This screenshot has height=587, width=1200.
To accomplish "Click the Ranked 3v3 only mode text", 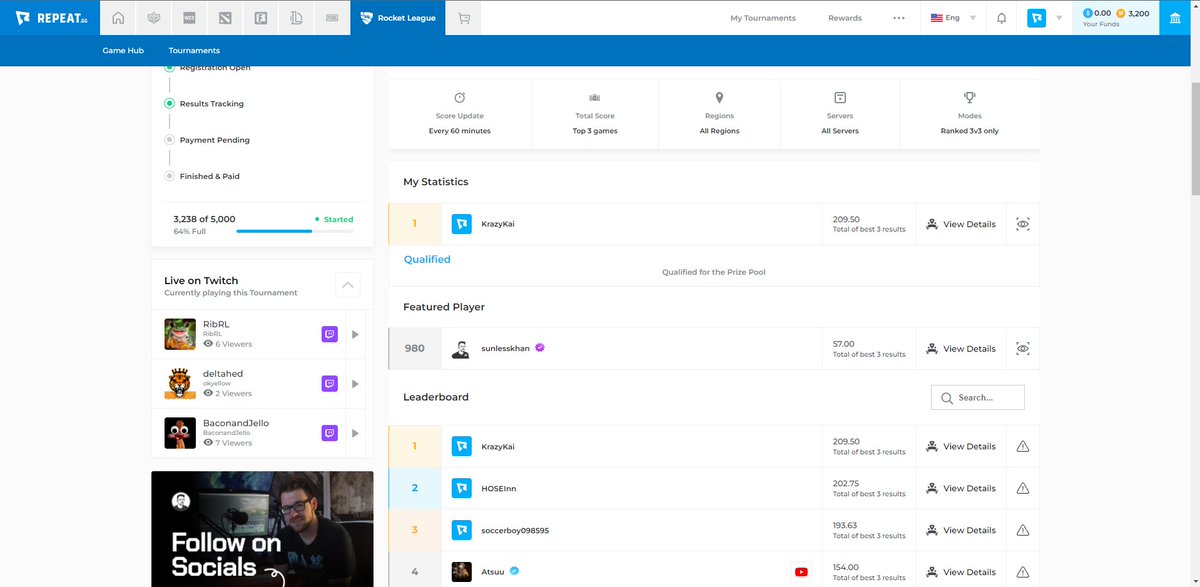I will pyautogui.click(x=969, y=130).
